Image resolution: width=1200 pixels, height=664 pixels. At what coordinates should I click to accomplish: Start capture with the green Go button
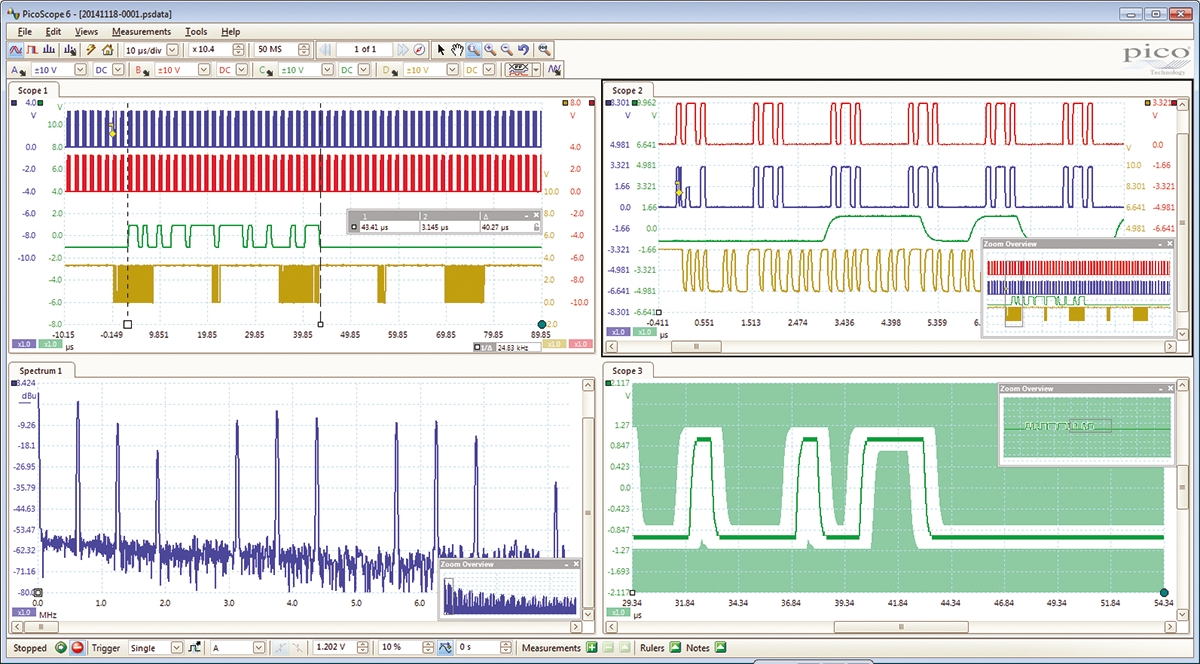(x=59, y=648)
